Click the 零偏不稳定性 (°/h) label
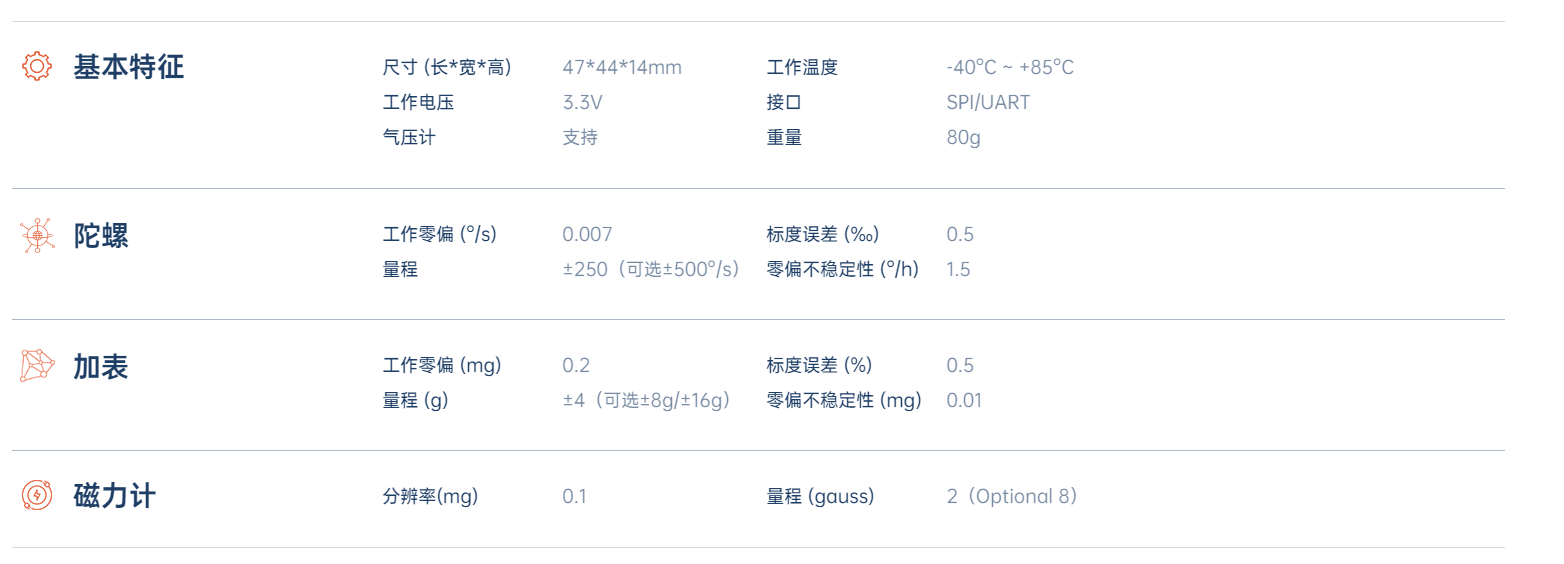 [843, 269]
